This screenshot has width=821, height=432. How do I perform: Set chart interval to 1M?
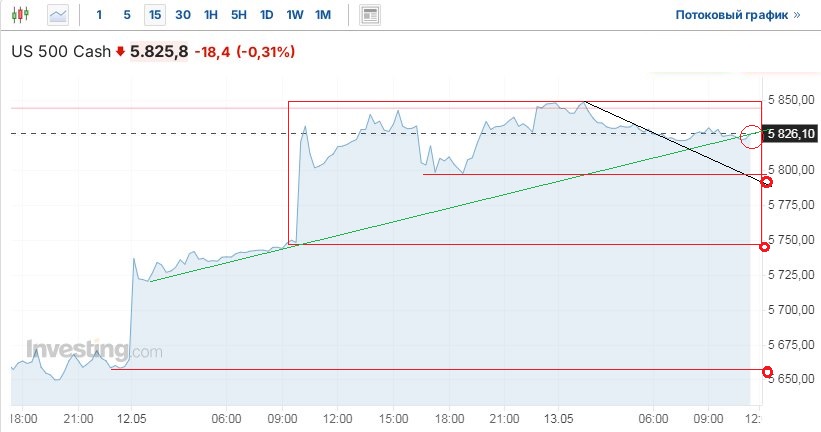[x=322, y=15]
